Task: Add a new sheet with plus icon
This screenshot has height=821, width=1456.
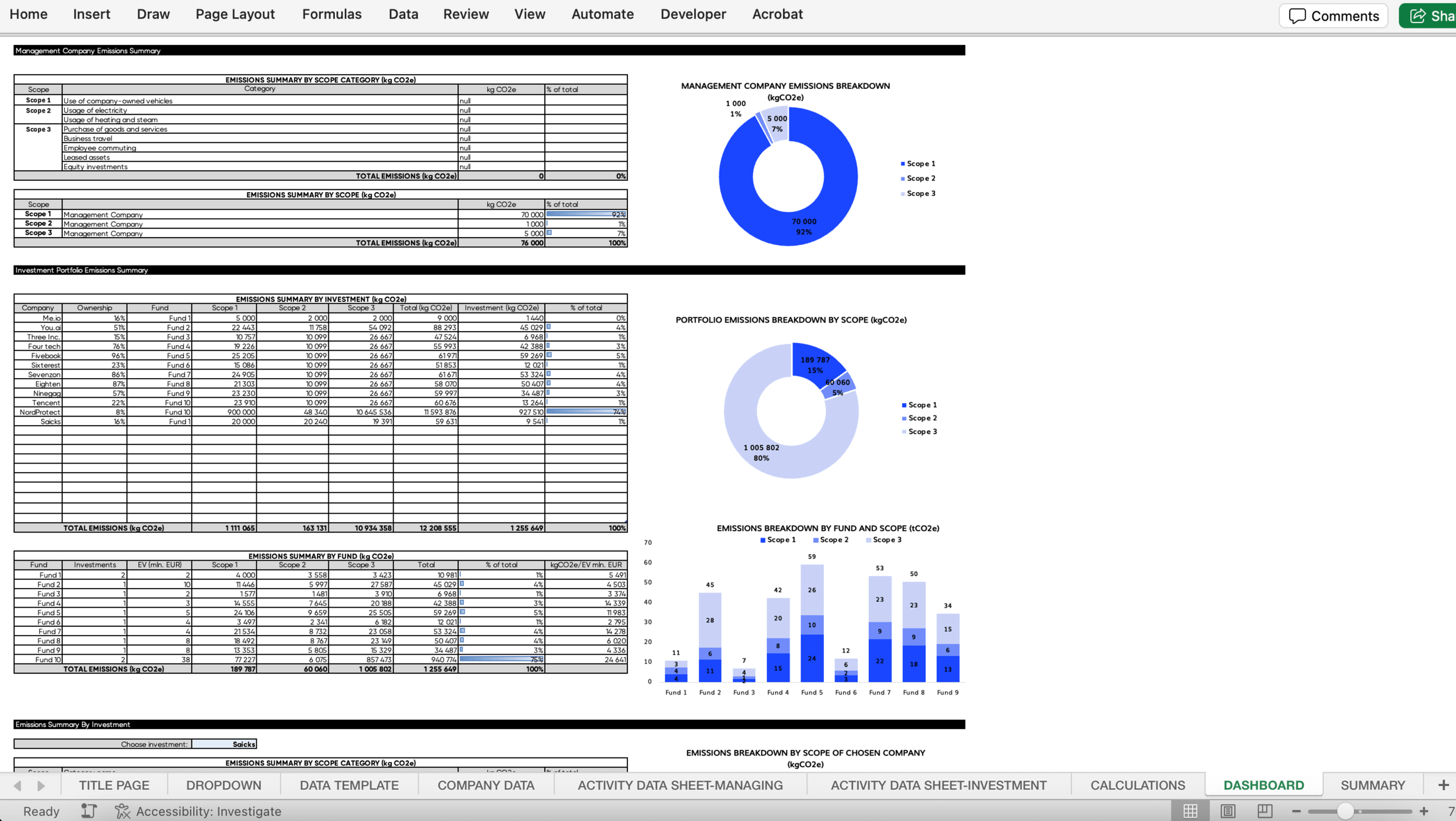Action: [1443, 785]
